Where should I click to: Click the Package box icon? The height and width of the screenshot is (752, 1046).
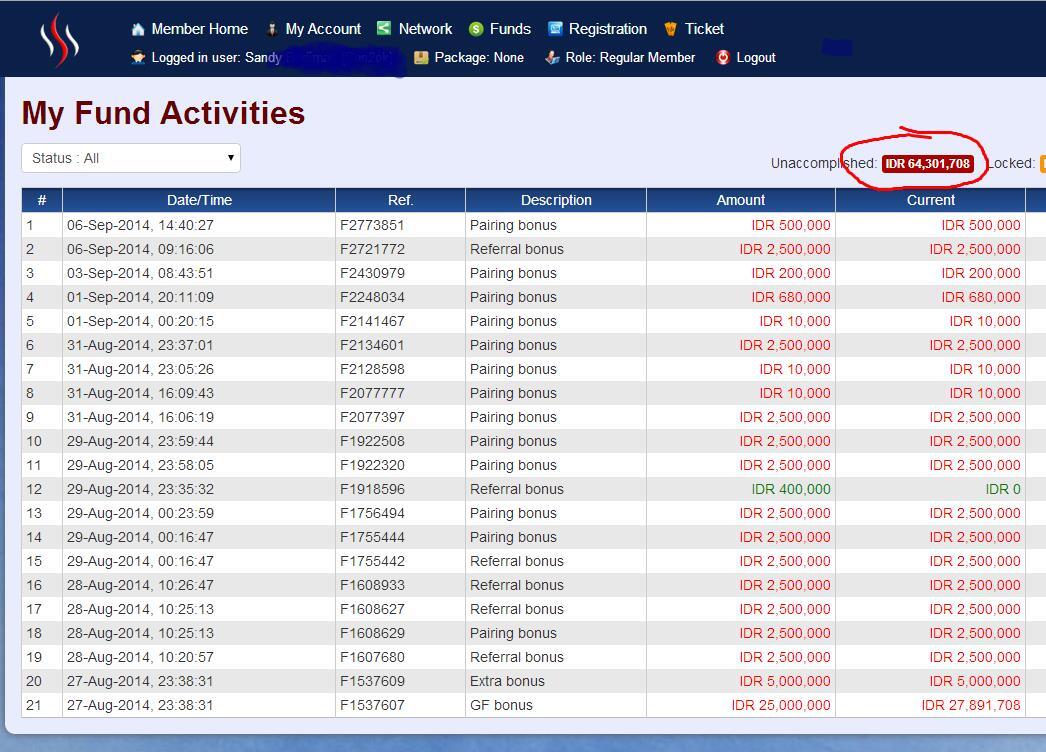point(421,57)
